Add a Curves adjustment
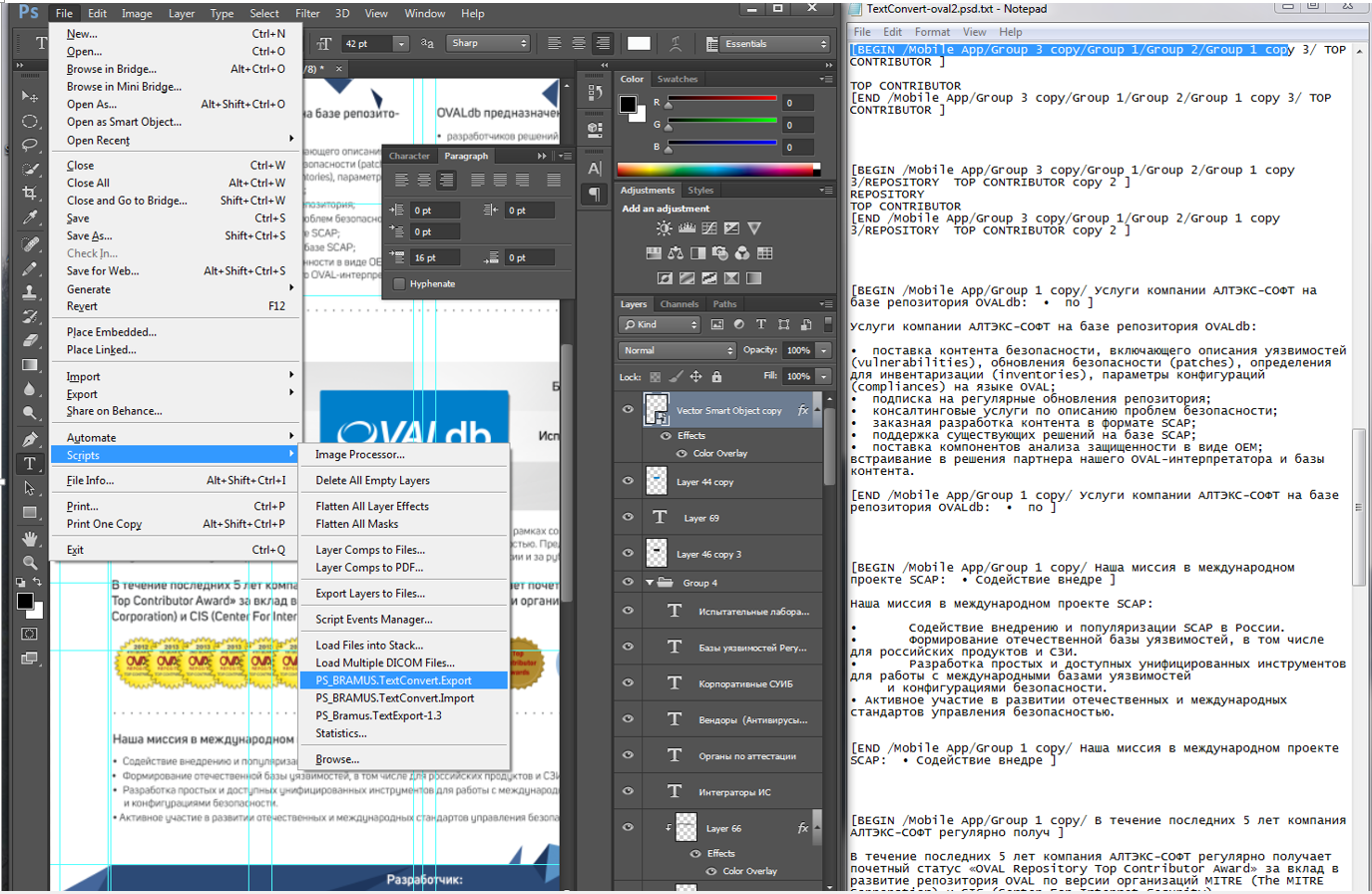This screenshot has width=1372, height=894. 709,228
